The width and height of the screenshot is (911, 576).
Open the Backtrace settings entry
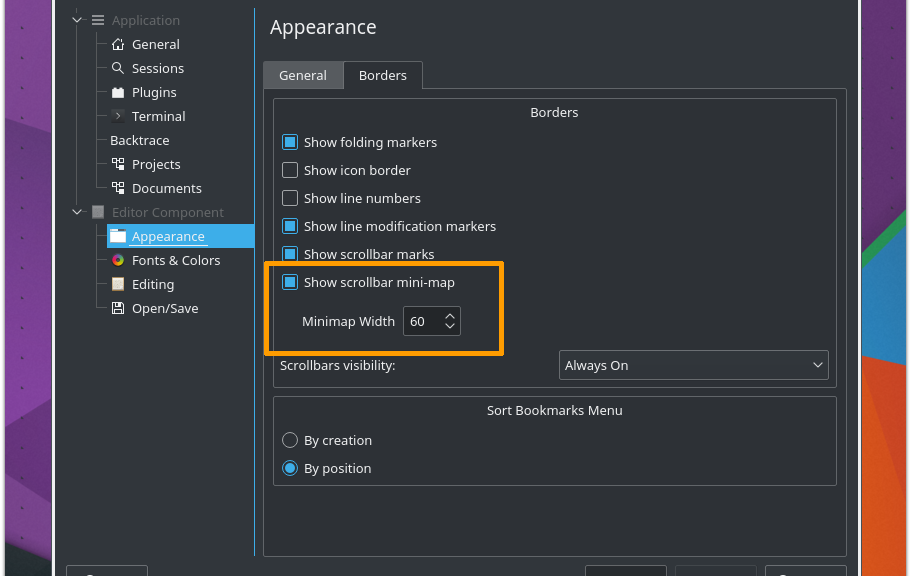pyautogui.click(x=139, y=140)
